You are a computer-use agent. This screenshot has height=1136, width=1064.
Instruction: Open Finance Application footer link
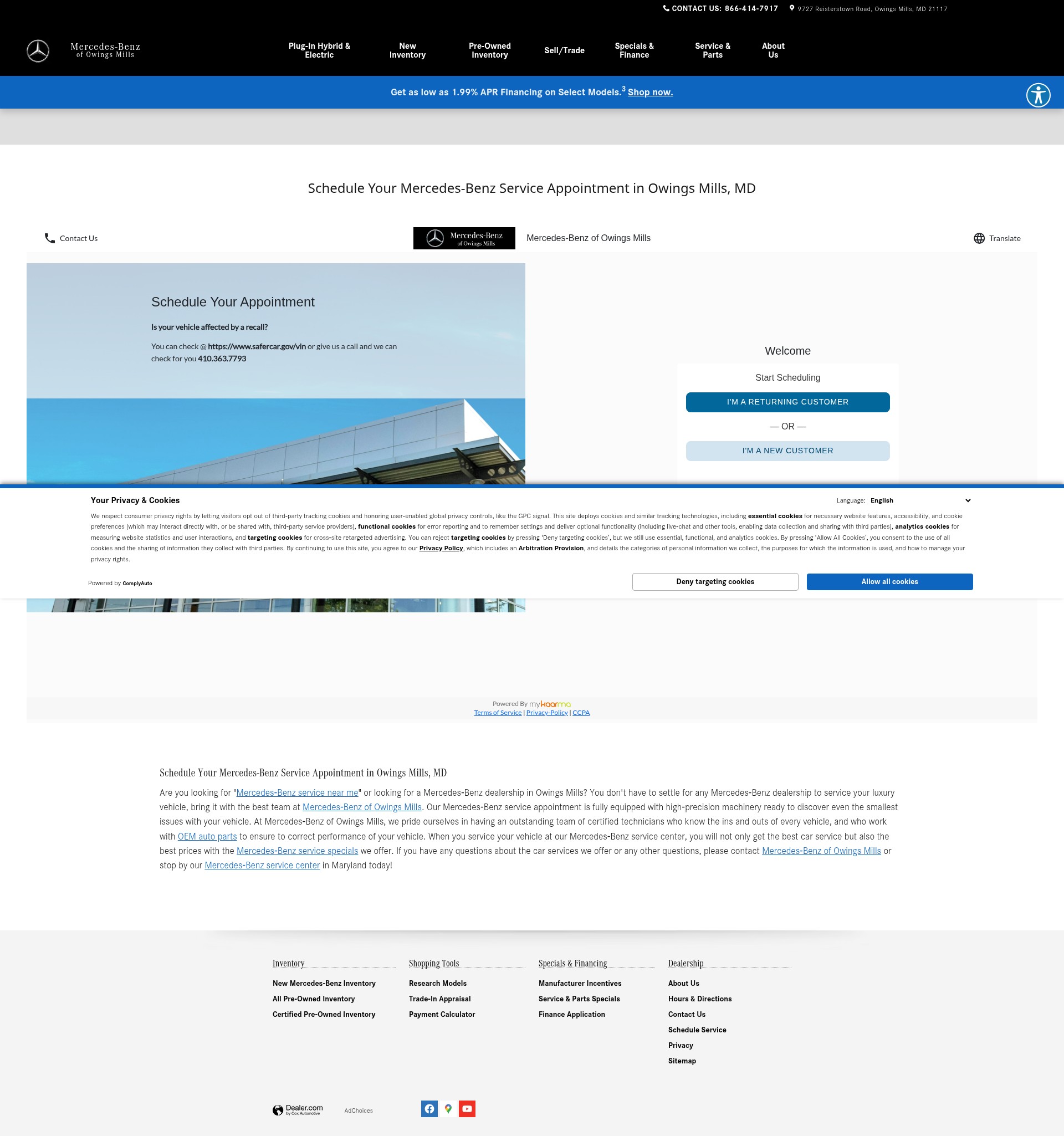[571, 1014]
